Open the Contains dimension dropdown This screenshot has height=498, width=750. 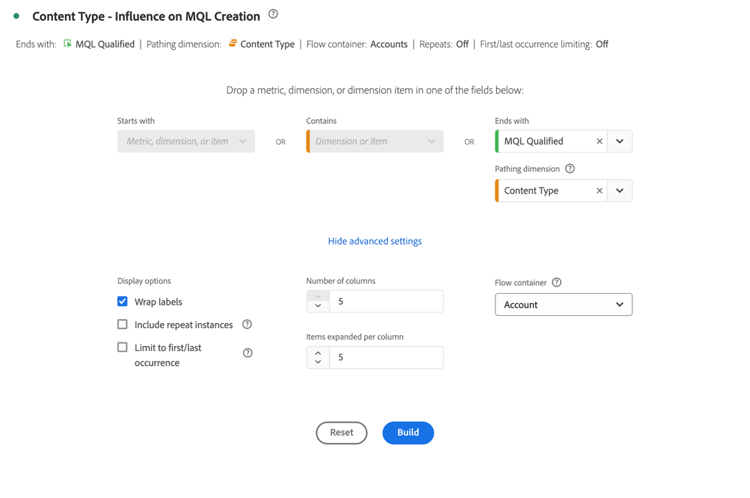375,141
